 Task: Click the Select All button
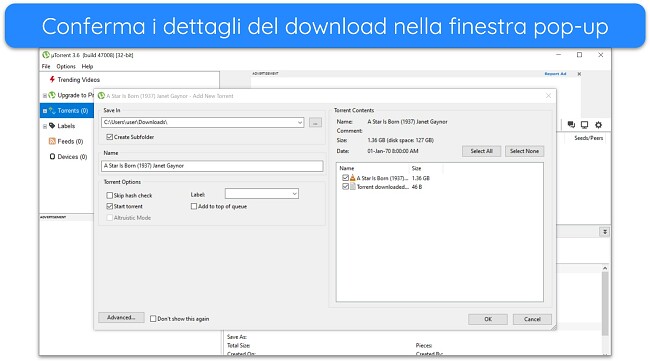point(481,151)
